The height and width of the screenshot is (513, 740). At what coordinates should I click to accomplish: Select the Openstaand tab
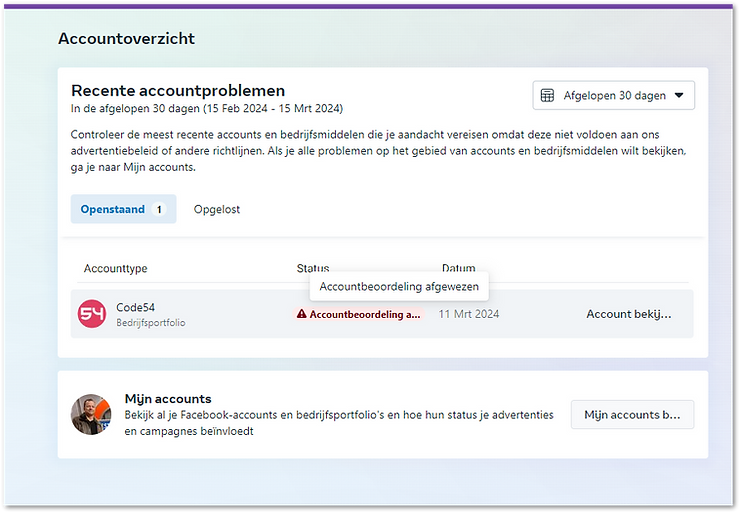click(x=123, y=209)
